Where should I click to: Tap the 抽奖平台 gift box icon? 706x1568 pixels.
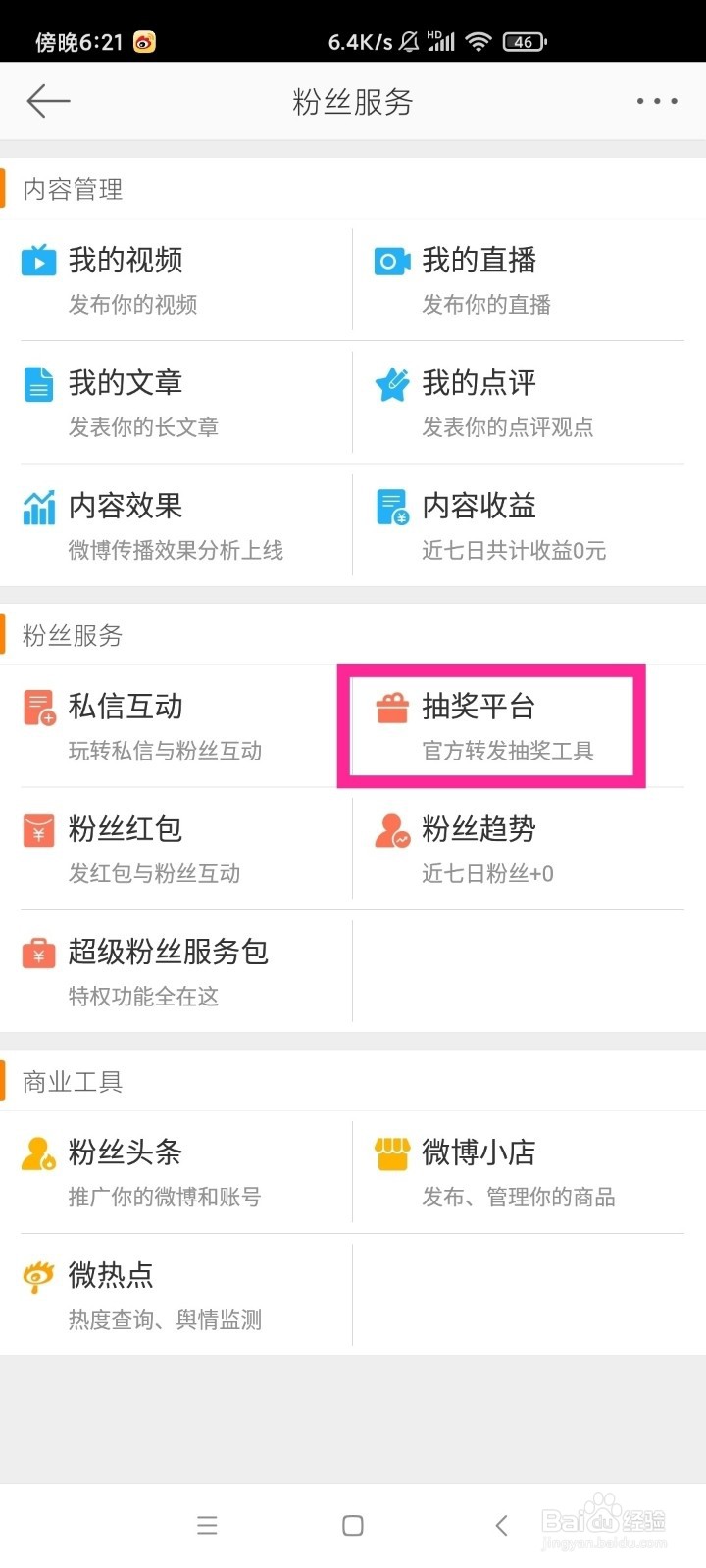click(x=392, y=708)
